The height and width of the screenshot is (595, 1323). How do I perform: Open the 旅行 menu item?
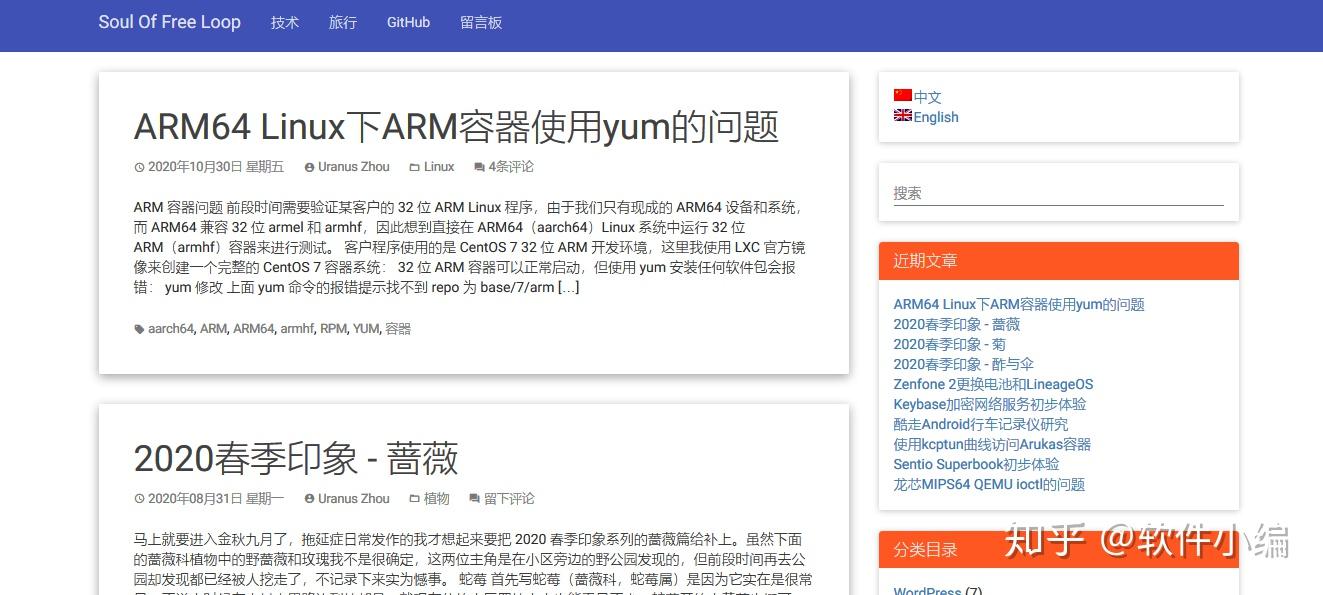click(343, 22)
